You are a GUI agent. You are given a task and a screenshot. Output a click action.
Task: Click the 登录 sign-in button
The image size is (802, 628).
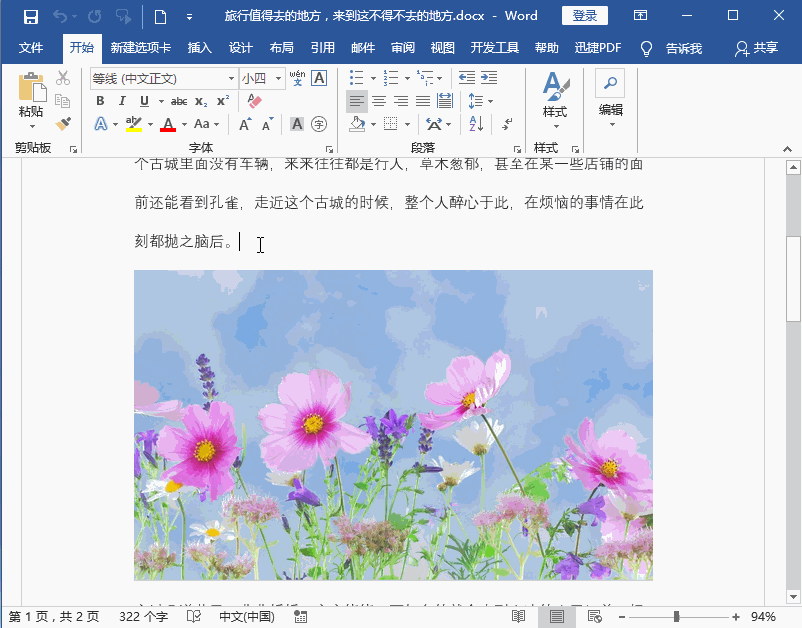tap(585, 15)
